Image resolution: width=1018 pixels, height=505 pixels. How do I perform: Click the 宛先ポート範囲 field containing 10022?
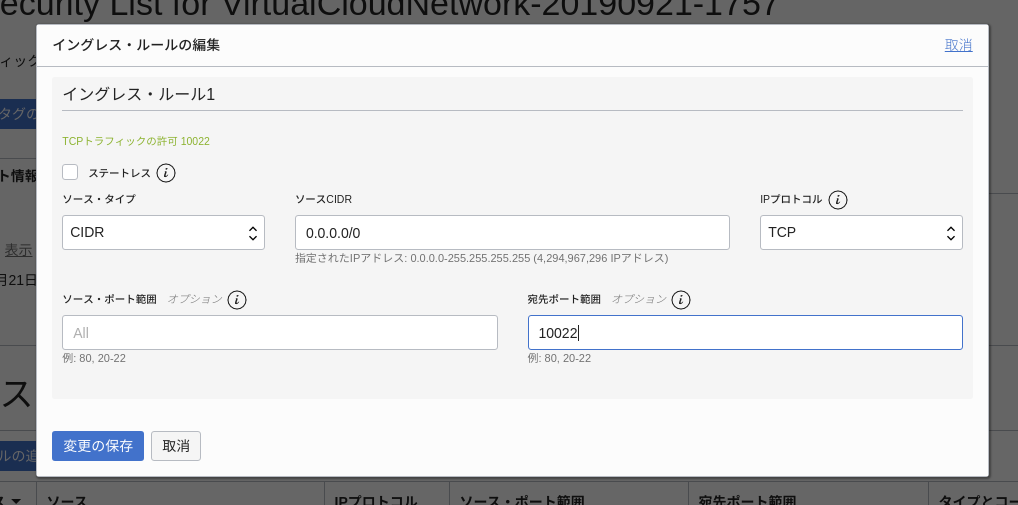(744, 333)
